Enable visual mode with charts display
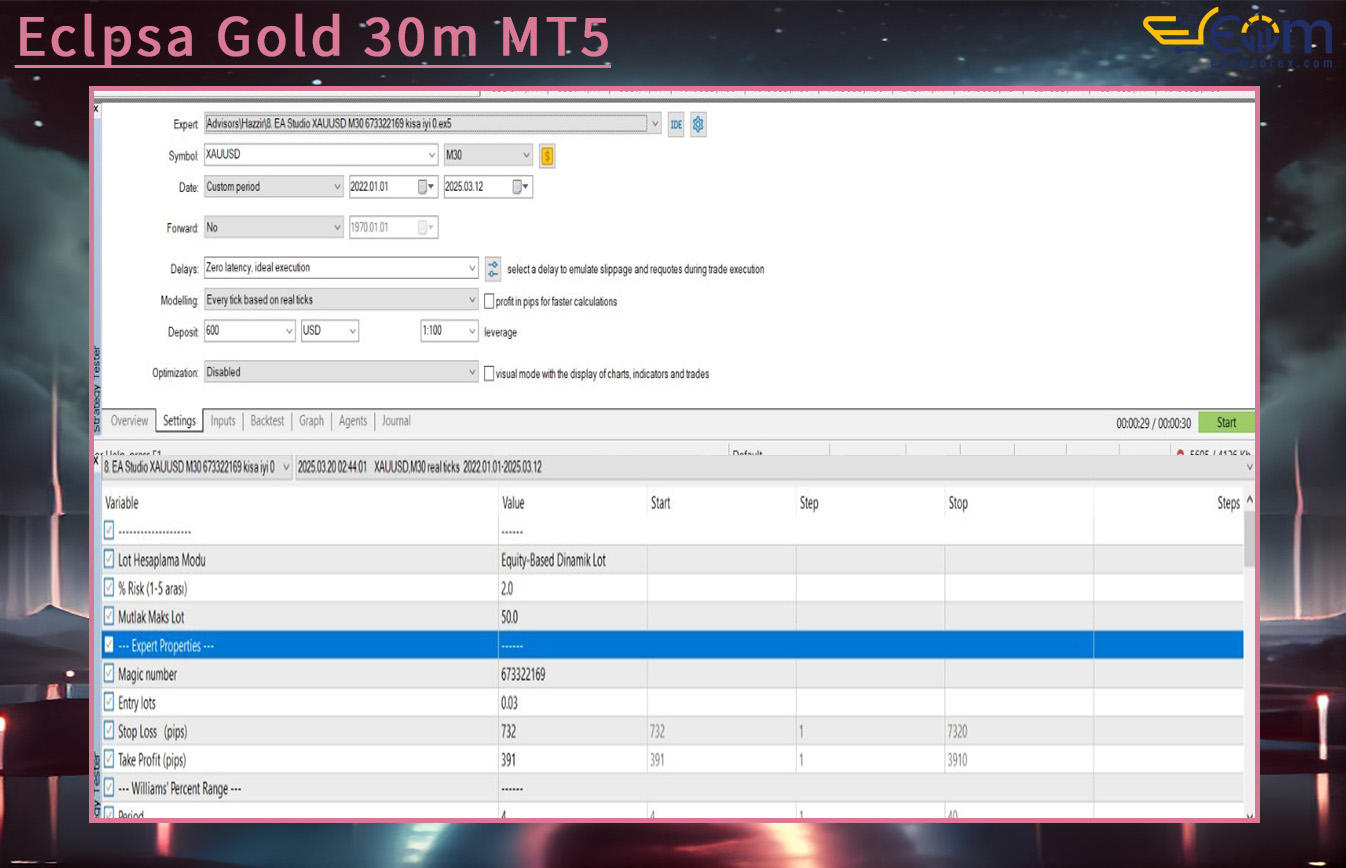 (x=489, y=373)
